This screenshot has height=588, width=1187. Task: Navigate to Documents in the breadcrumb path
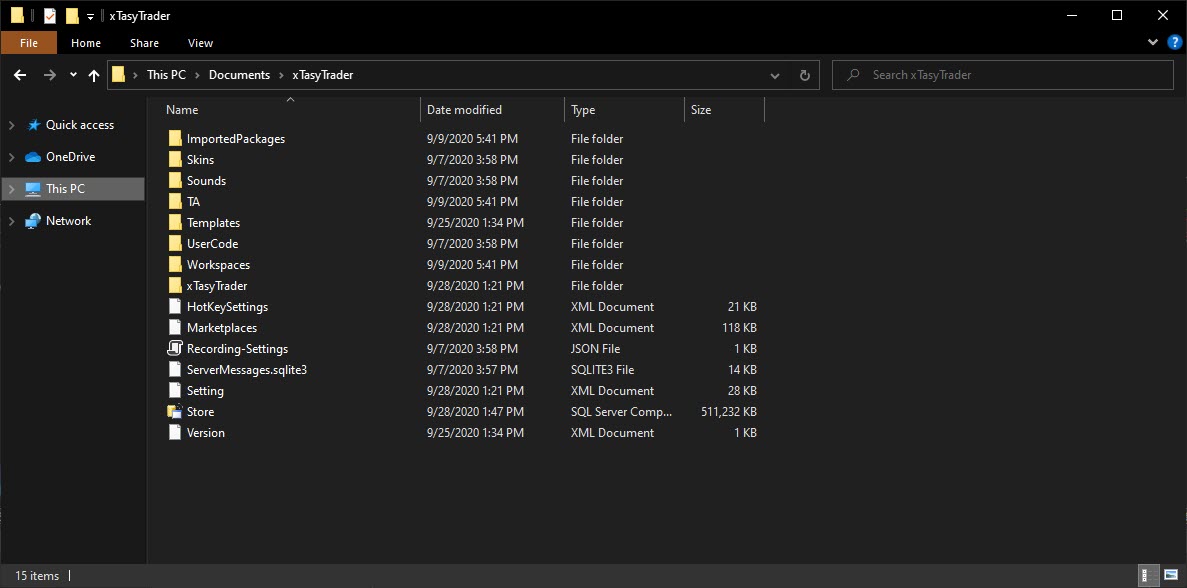(239, 75)
